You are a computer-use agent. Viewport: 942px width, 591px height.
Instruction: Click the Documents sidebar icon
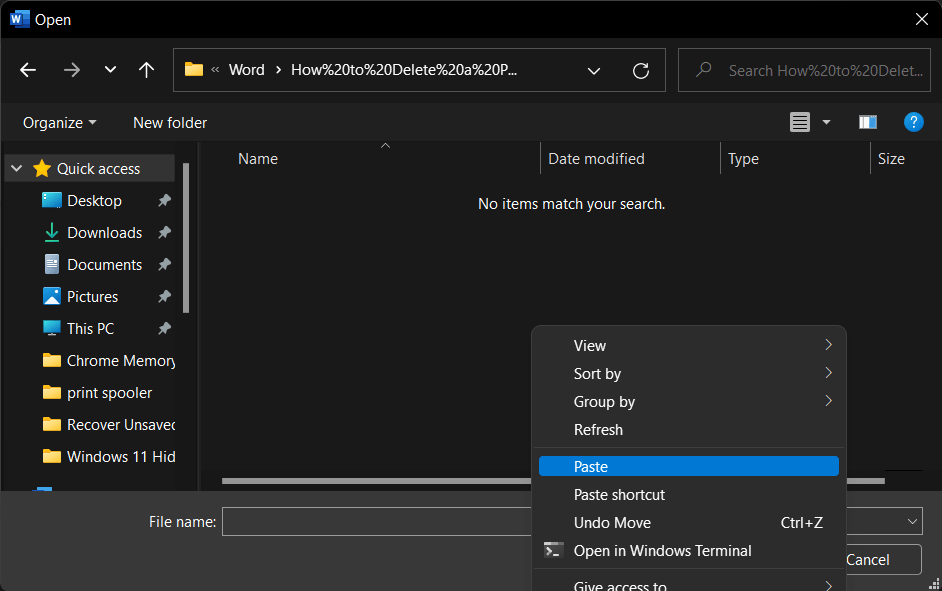pos(51,264)
